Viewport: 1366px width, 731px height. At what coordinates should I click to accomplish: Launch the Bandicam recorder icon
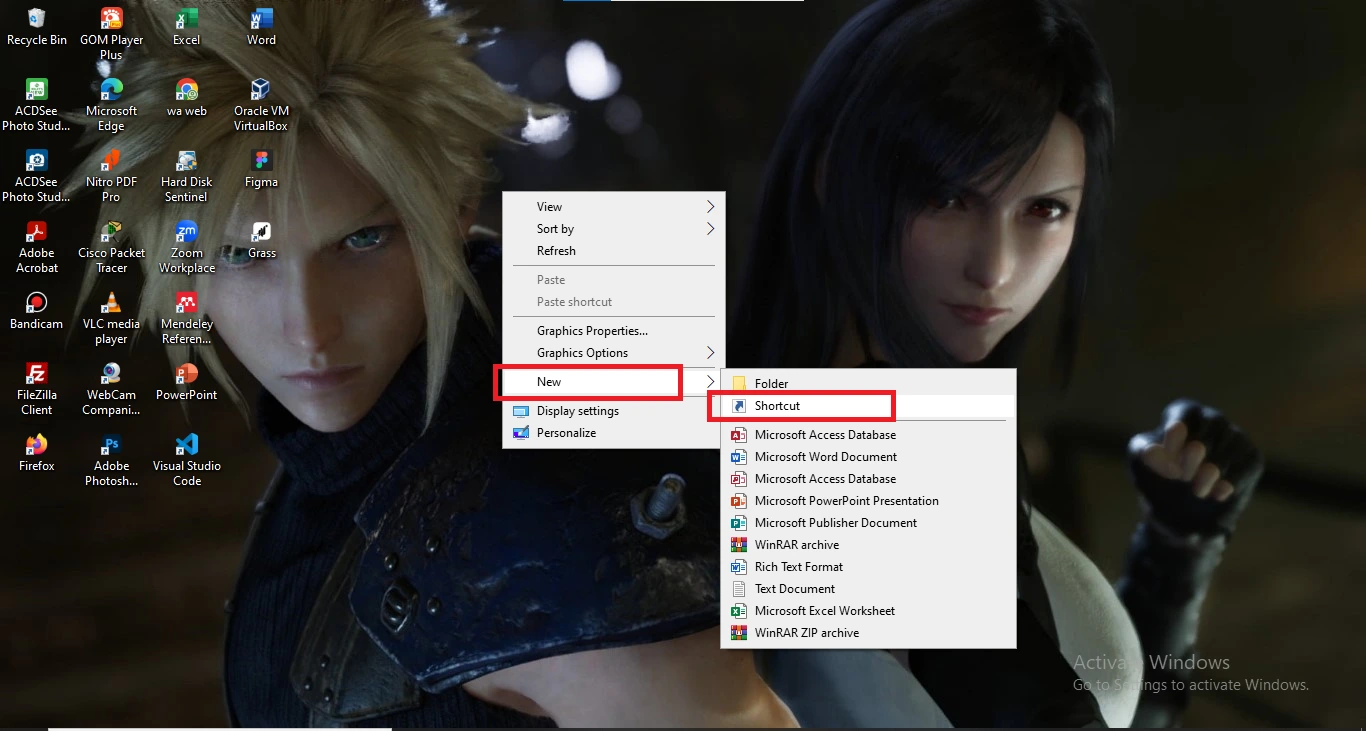[x=36, y=311]
